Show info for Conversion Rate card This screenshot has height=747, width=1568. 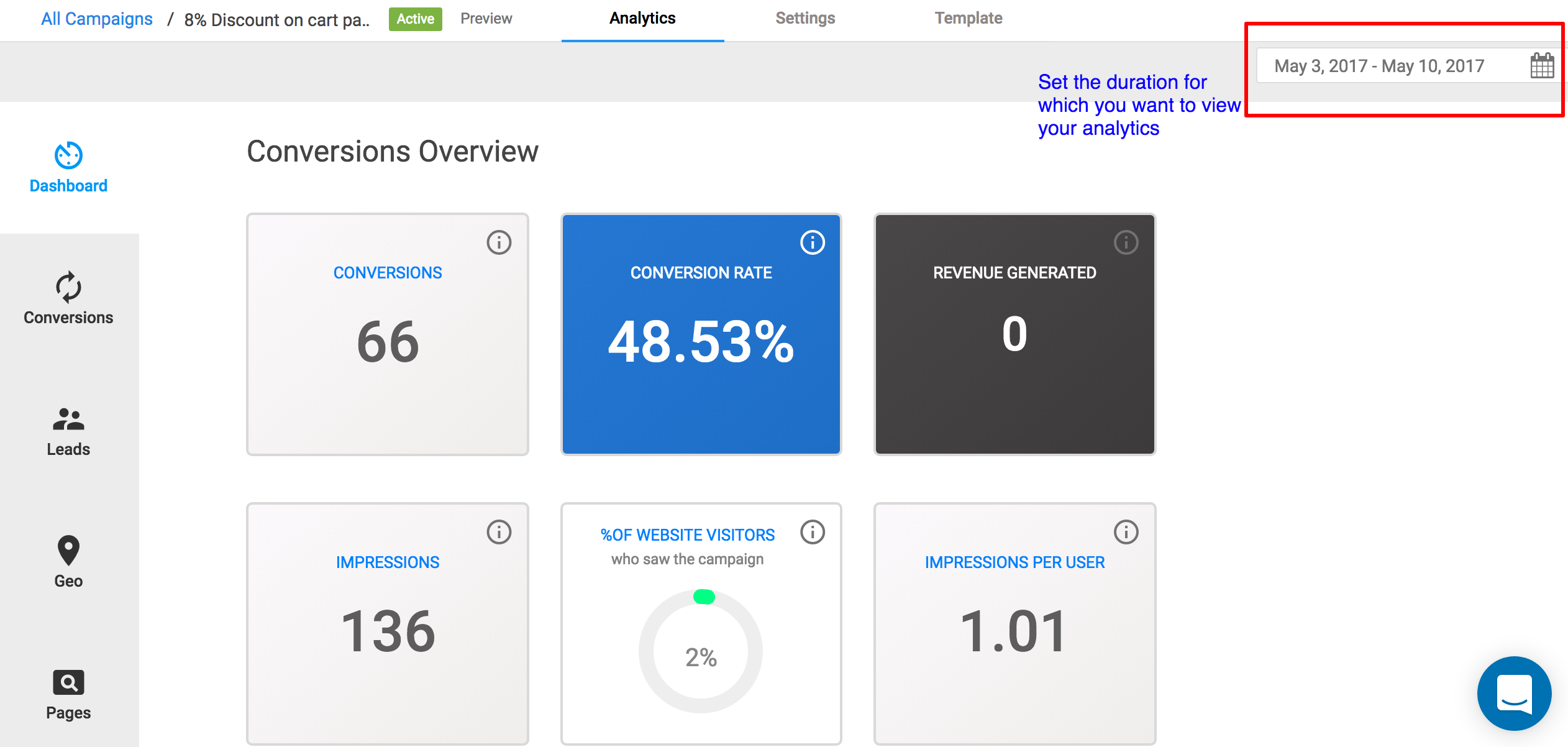(812, 242)
